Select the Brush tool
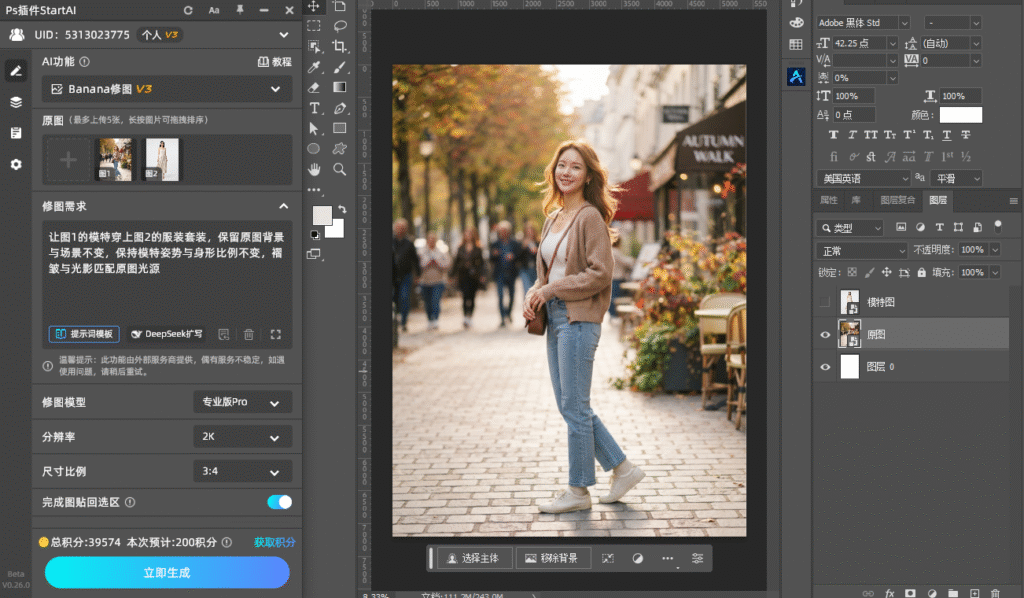This screenshot has width=1024, height=598. click(340, 67)
